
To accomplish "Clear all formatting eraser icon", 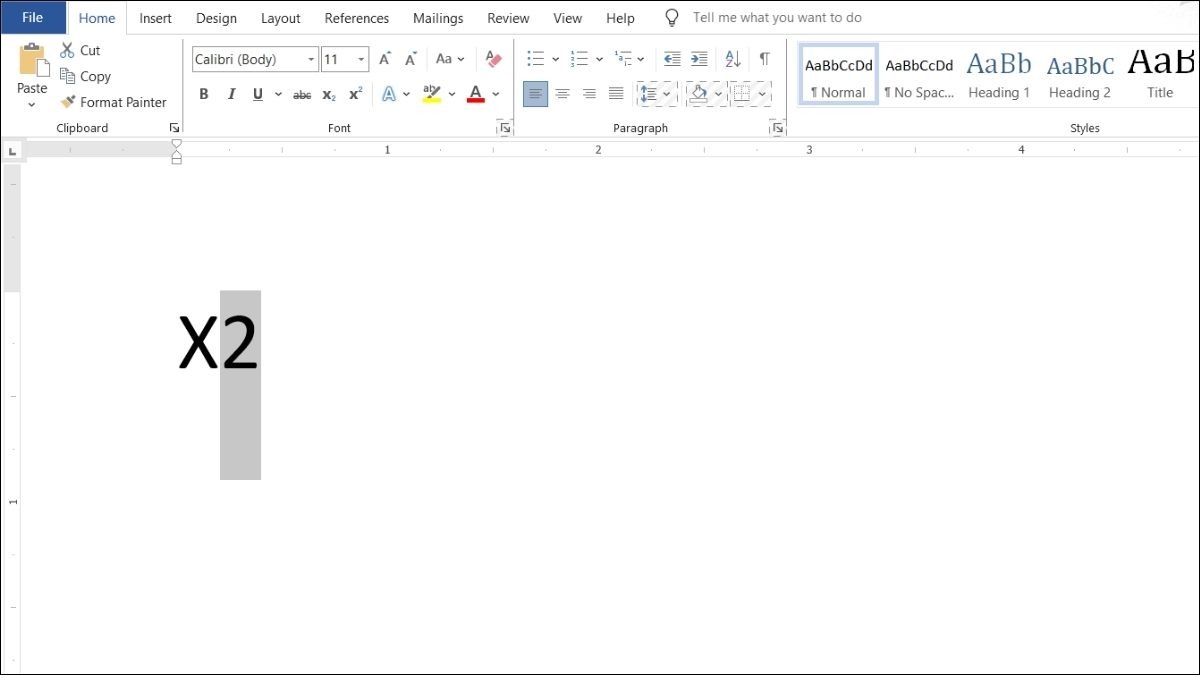I will (x=492, y=59).
